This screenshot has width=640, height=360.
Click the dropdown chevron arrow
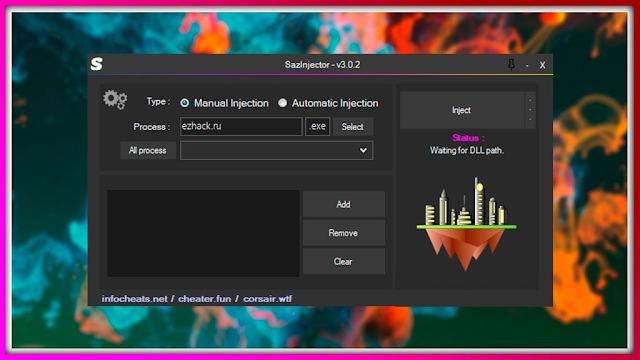click(363, 150)
